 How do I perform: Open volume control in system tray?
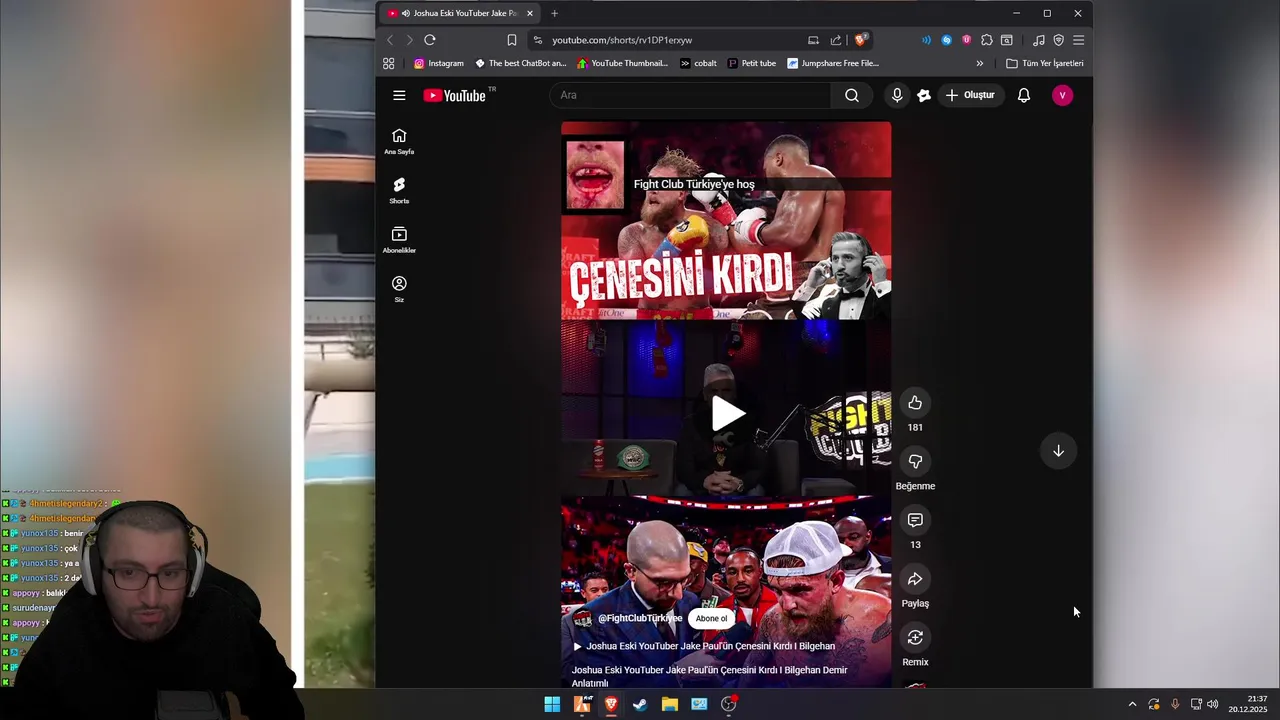1213,704
